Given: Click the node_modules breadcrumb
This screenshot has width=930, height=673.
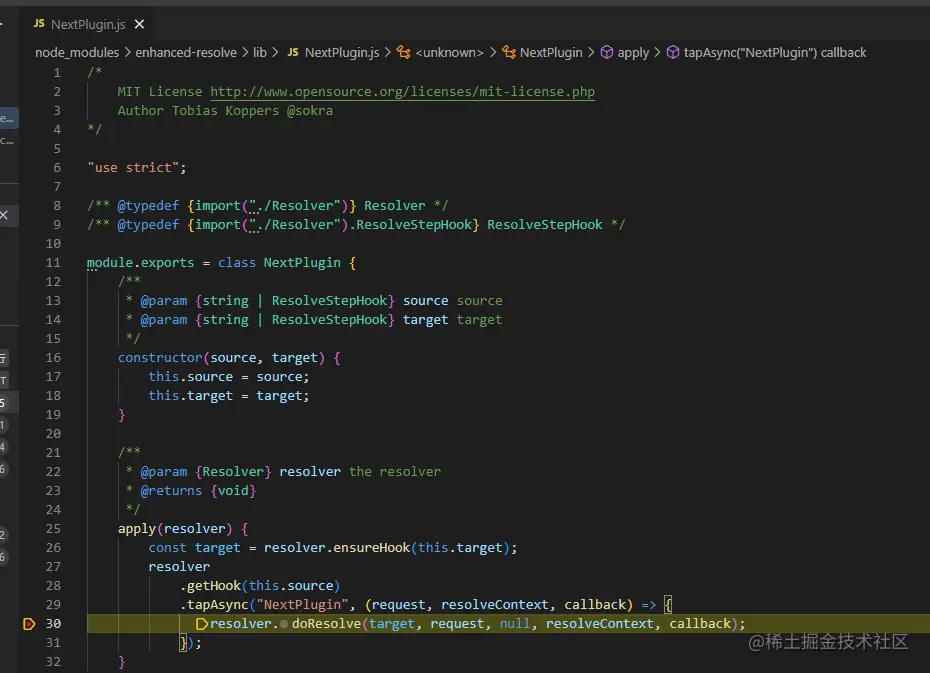Looking at the screenshot, I should [77, 53].
